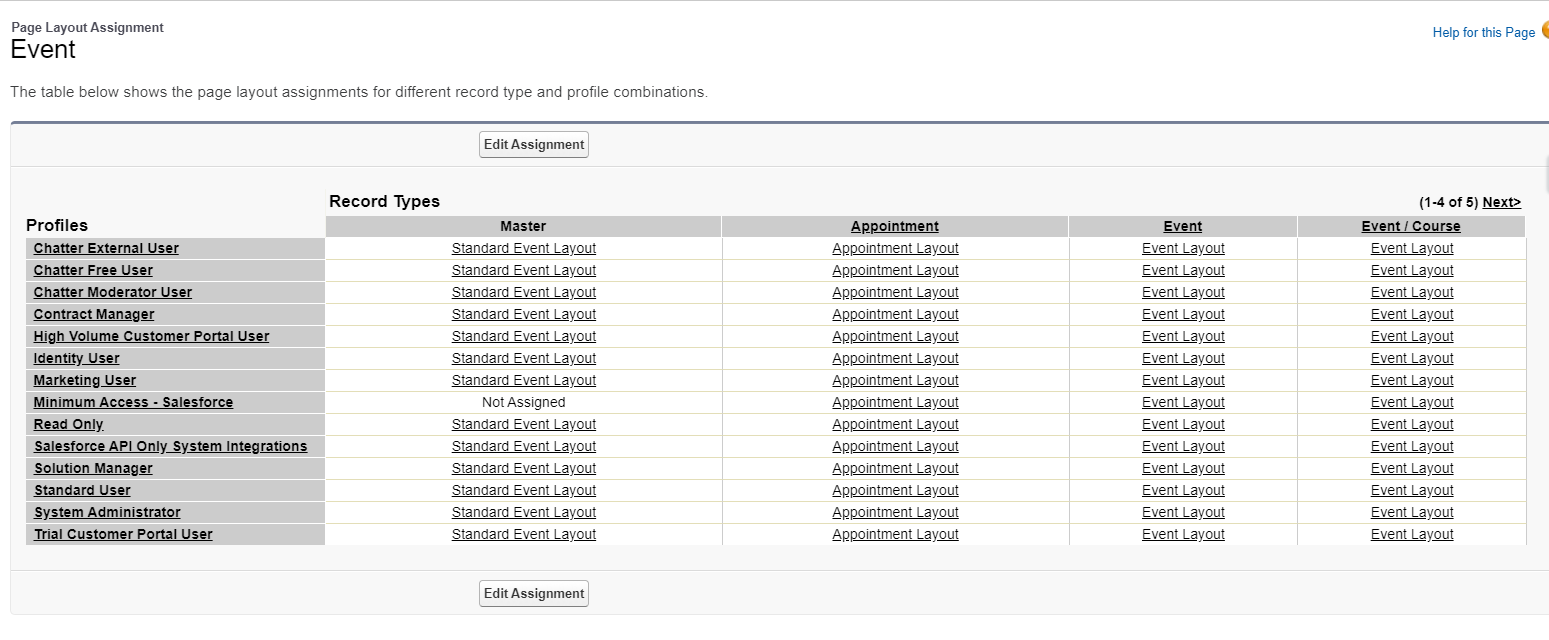Click the Master header cell
The height and width of the screenshot is (640, 1549).
523,227
